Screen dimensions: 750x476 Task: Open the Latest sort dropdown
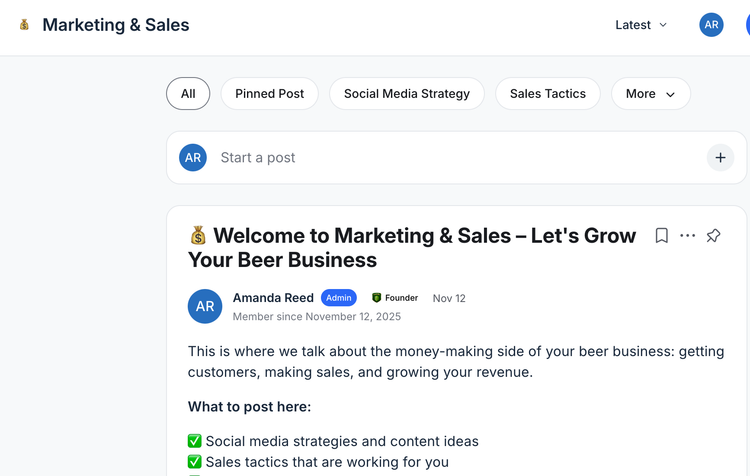click(x=641, y=25)
